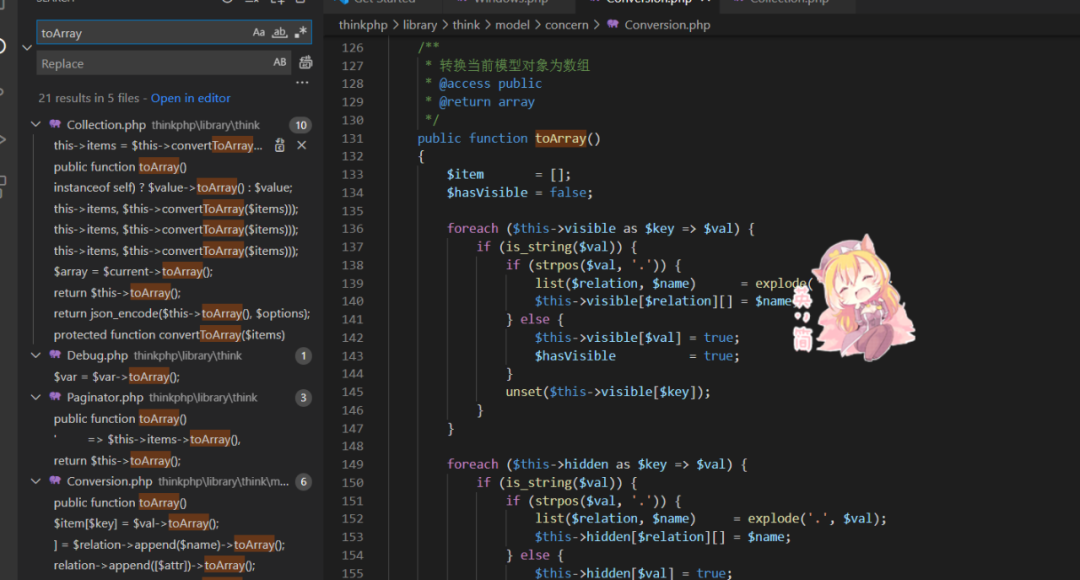Click @access public comment in editor
Viewport: 1080px width, 580px height.
point(490,83)
